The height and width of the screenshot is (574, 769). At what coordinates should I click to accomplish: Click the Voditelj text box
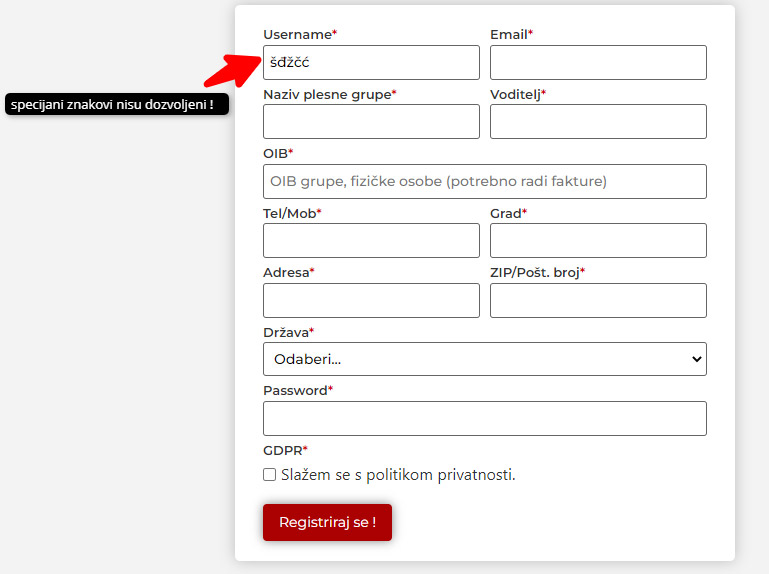point(598,122)
